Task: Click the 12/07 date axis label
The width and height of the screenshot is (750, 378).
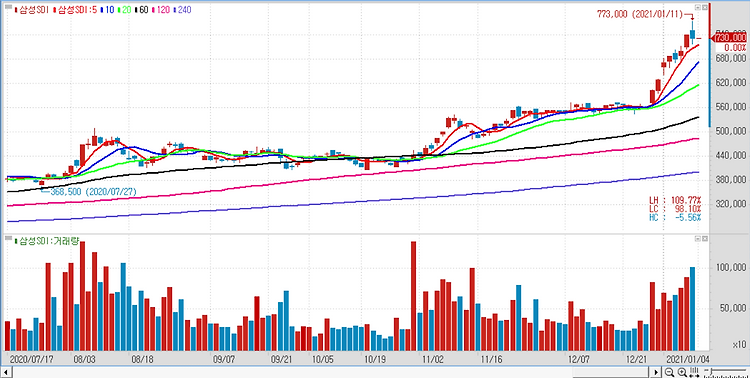Action: [x=578, y=359]
